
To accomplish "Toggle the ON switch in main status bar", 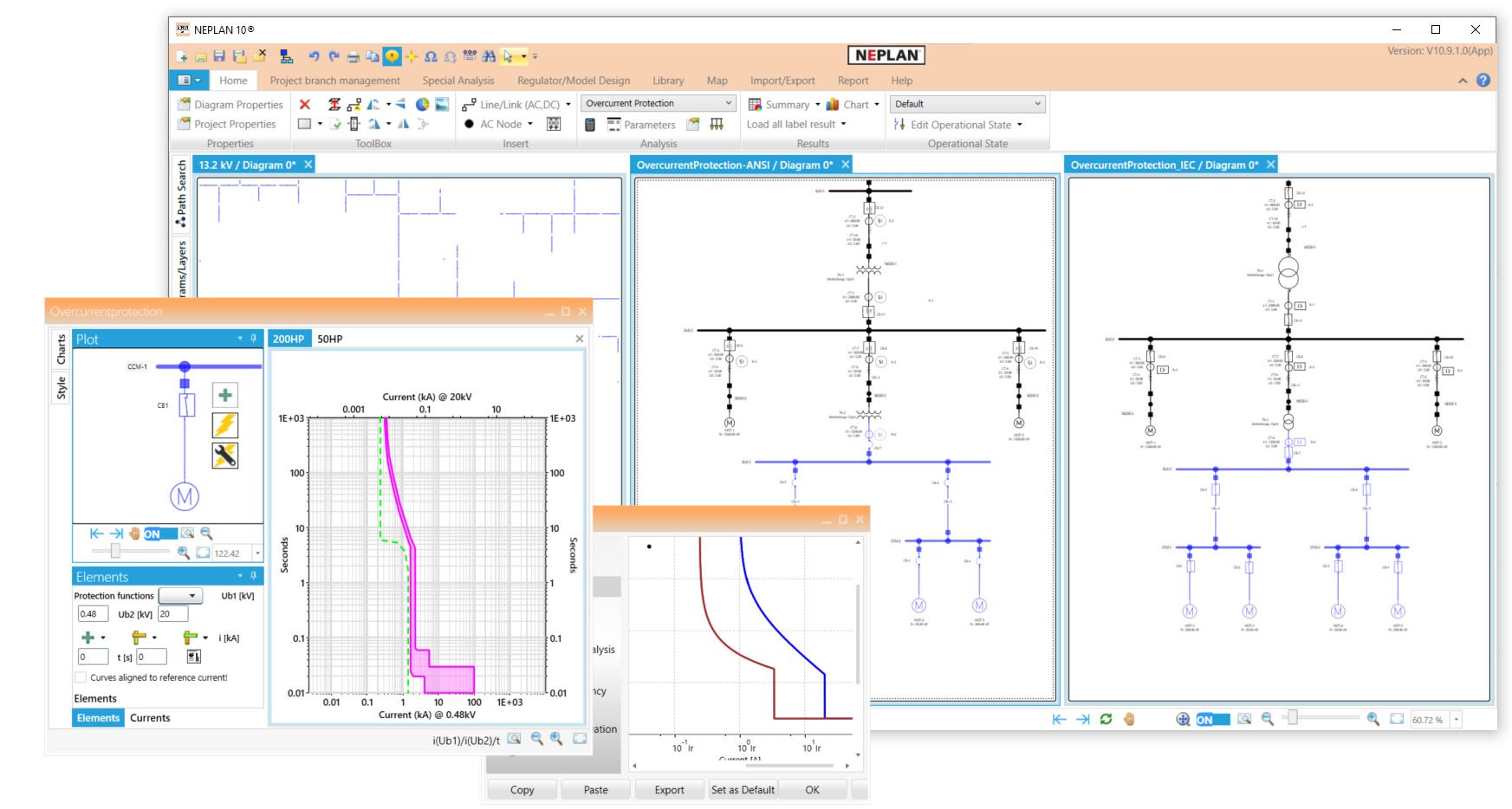I will [1212, 720].
